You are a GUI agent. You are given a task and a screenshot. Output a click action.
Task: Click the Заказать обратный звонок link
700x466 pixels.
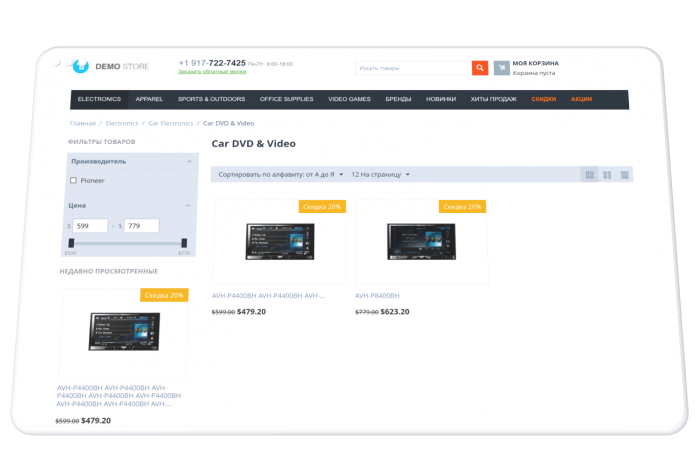point(212,71)
